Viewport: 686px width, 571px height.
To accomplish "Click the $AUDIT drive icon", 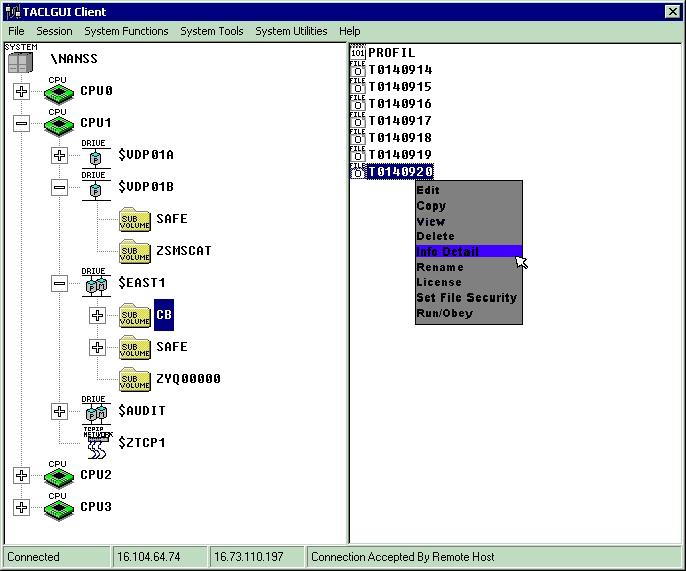I will [96, 413].
